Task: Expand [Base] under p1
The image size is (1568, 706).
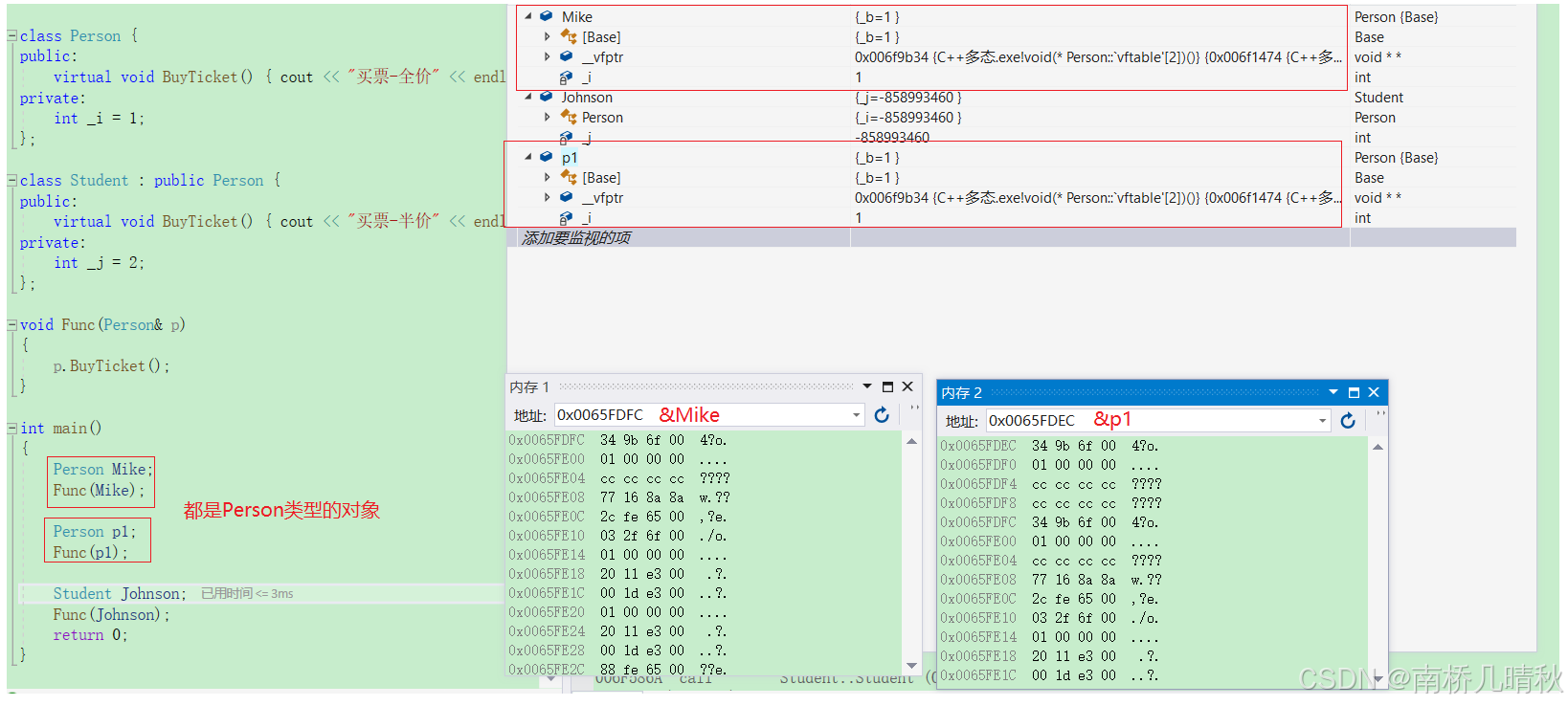Action: coord(548,177)
